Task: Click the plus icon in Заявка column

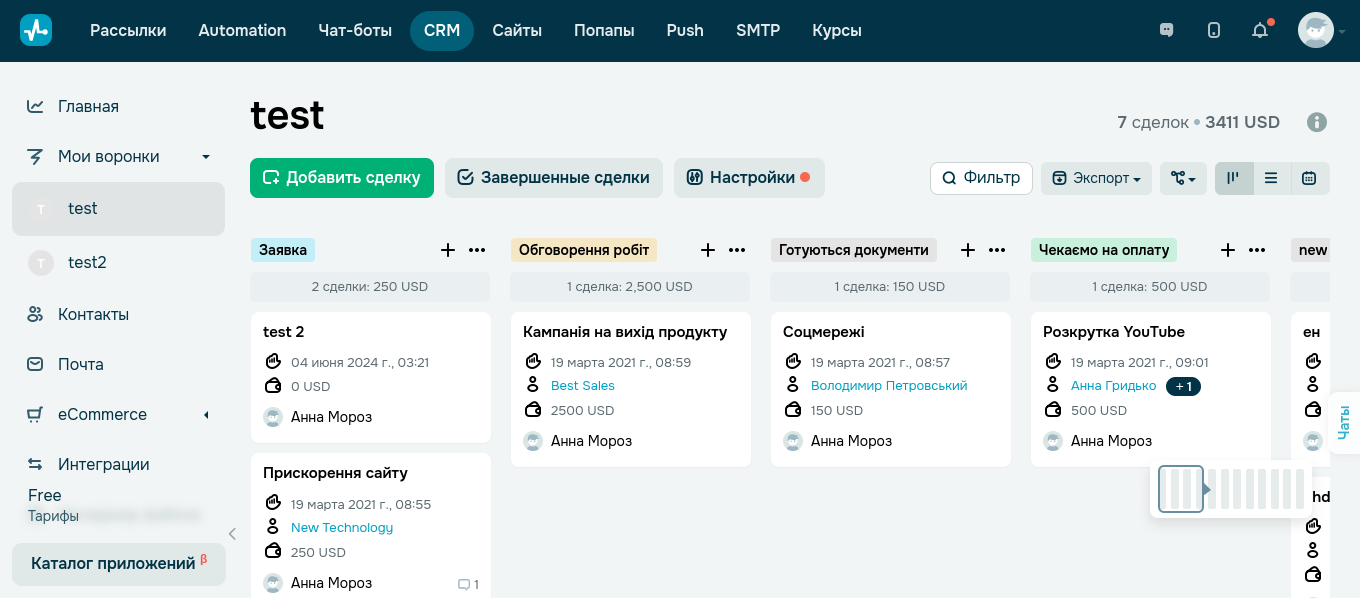Action: (448, 250)
